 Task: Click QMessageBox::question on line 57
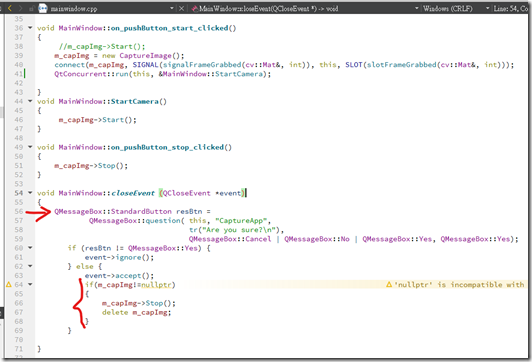[x=135, y=221]
